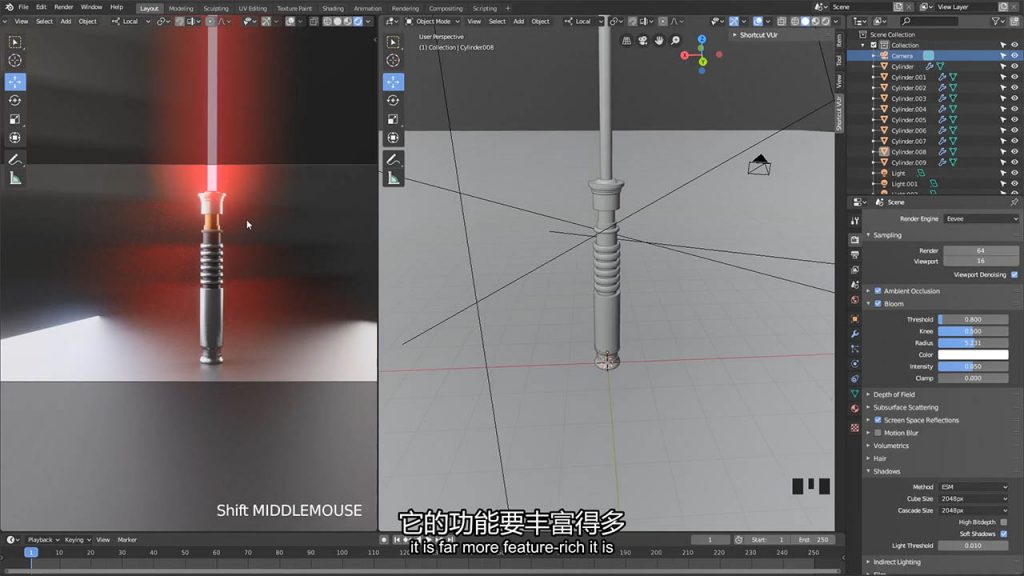This screenshot has width=1024, height=576.
Task: Click the End frame 250 field
Action: pyautogui.click(x=814, y=540)
